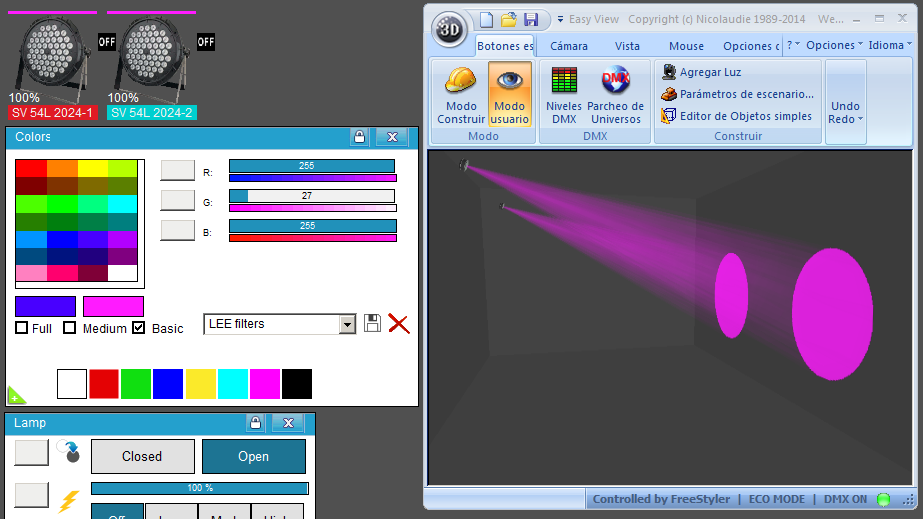This screenshot has height=519, width=923.
Task: Open the help question mark dropdown
Action: [793, 45]
